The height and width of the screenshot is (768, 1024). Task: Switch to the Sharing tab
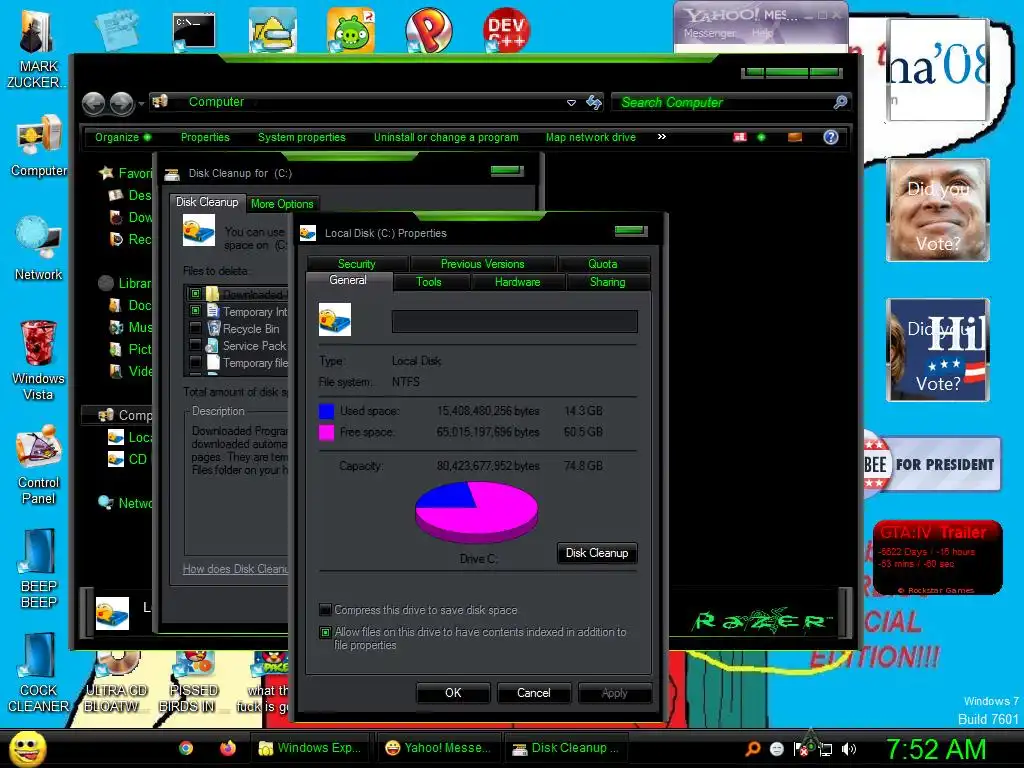(607, 282)
